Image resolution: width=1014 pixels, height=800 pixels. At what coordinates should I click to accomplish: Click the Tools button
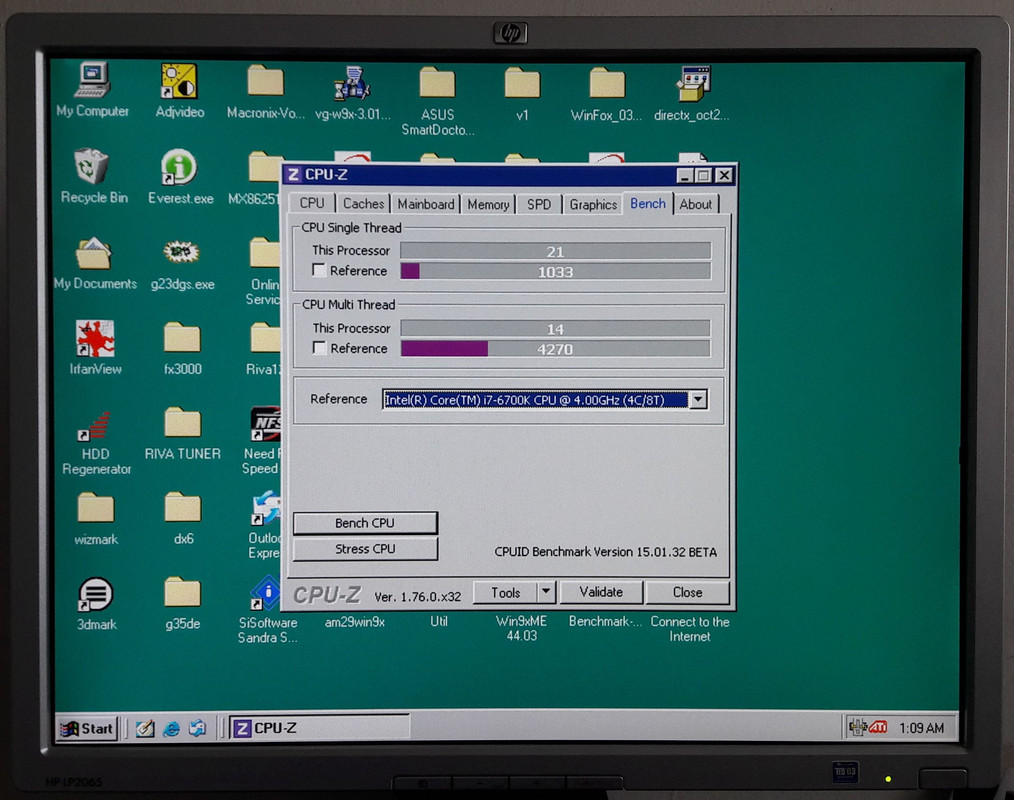[x=506, y=592]
